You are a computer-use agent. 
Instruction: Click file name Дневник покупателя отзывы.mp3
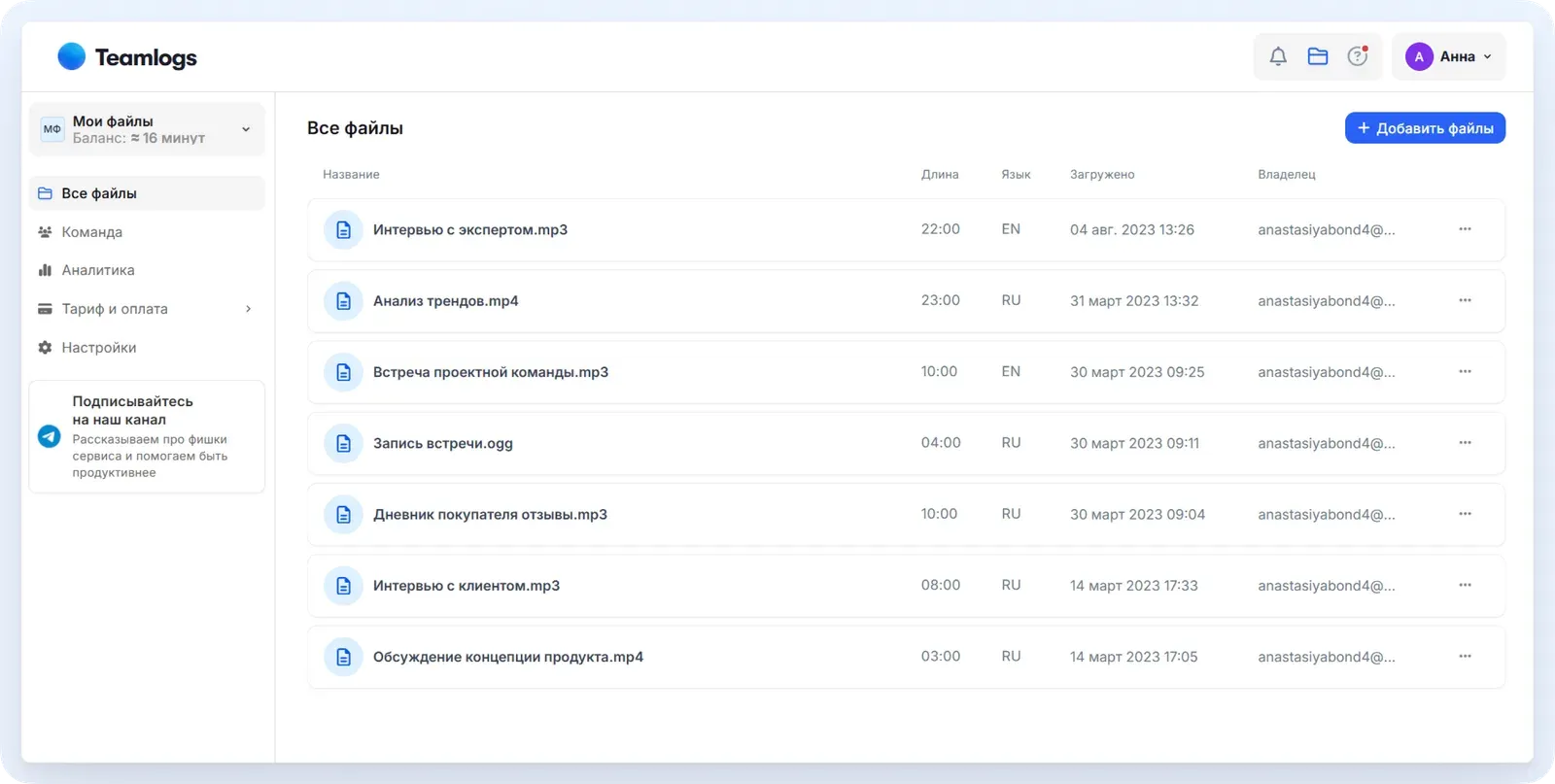(490, 515)
